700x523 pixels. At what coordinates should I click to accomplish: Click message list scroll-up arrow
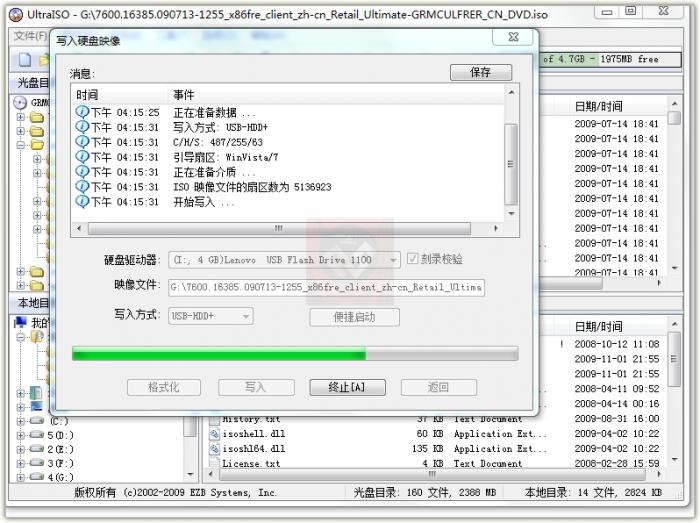[x=512, y=92]
